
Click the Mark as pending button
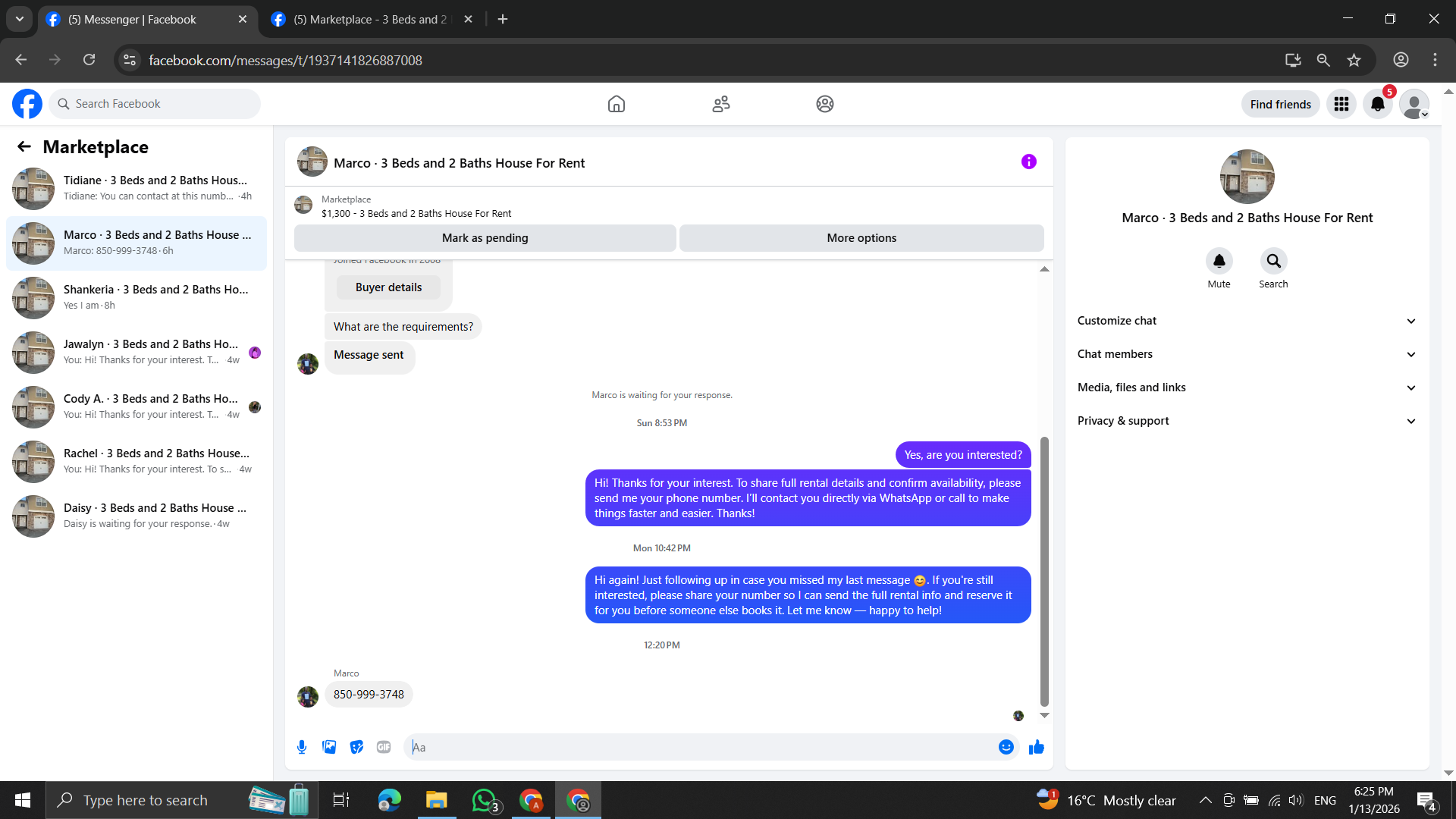click(485, 238)
